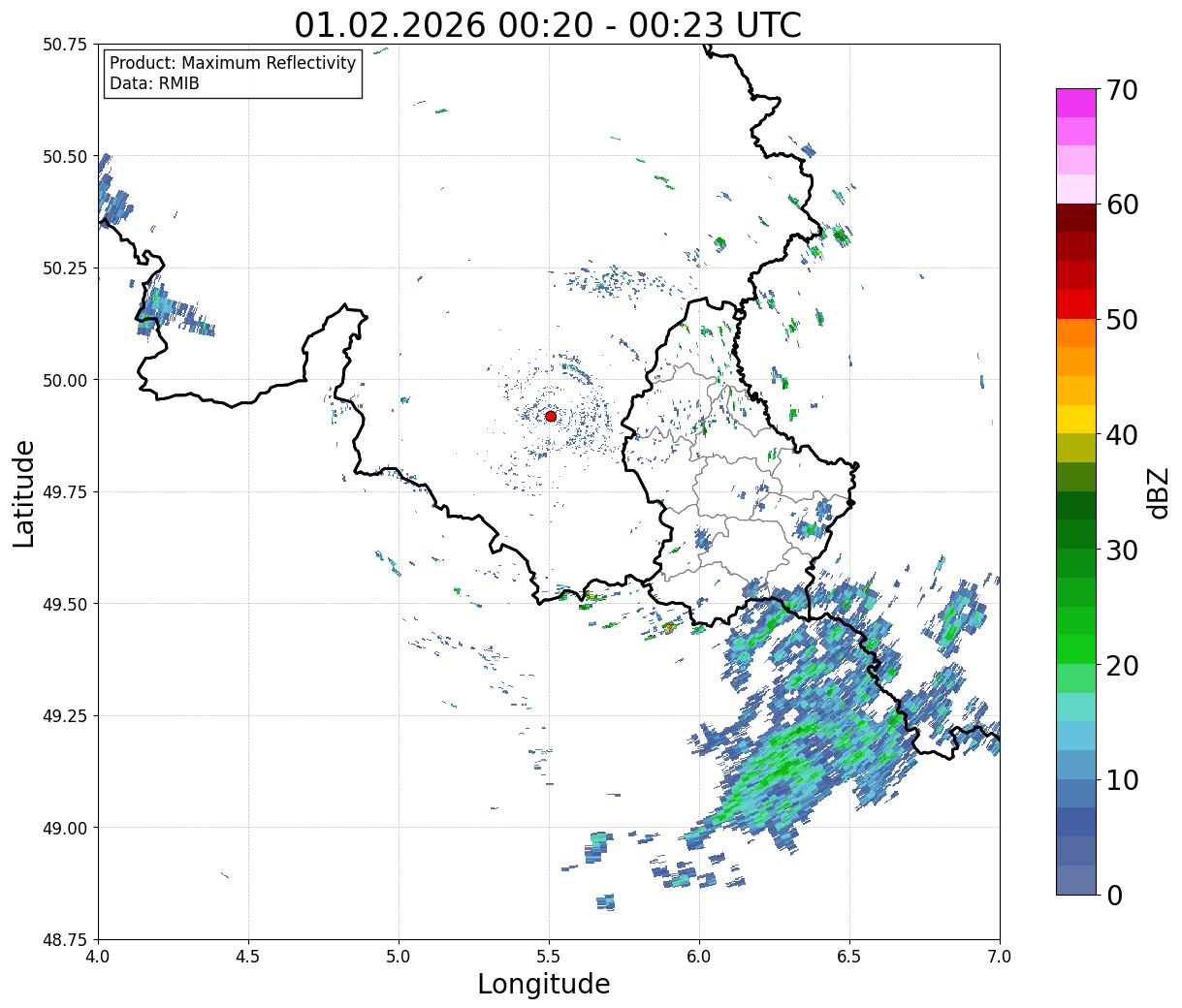Click the 40 tick label on colorbar
Image resolution: width=1182 pixels, height=1008 pixels.
(x=1122, y=435)
